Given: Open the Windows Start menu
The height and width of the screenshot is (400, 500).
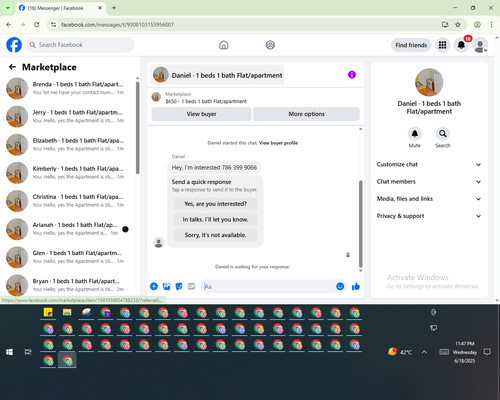Looking at the screenshot, I should coord(9,352).
